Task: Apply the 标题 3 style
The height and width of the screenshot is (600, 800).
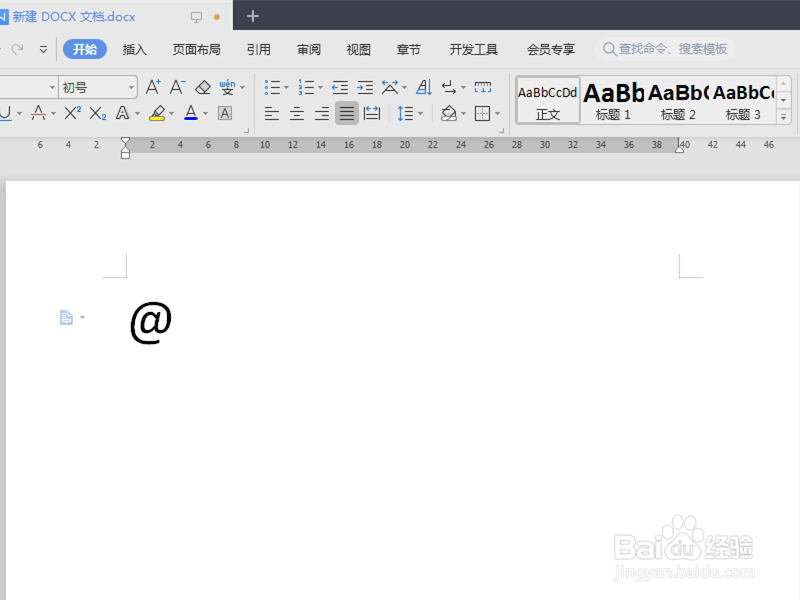Action: tap(743, 101)
